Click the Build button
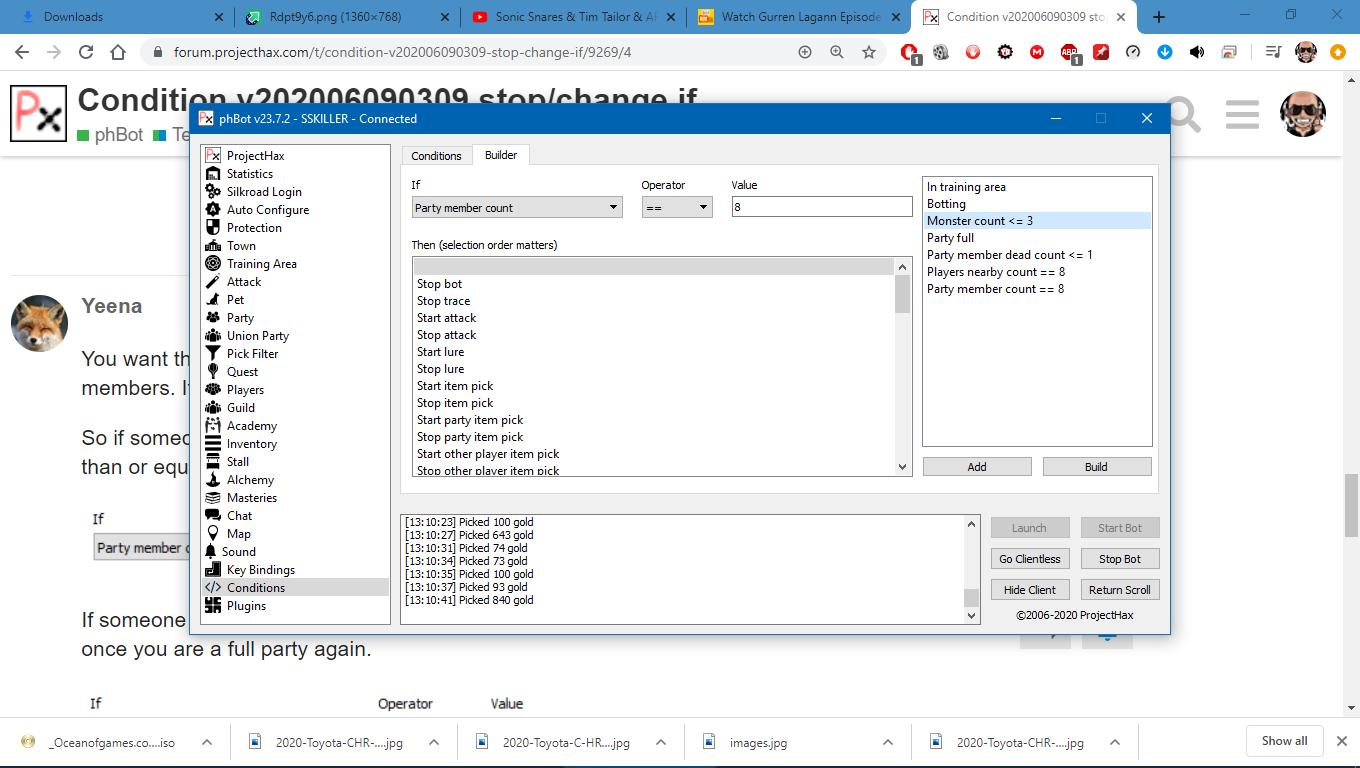 [x=1096, y=467]
